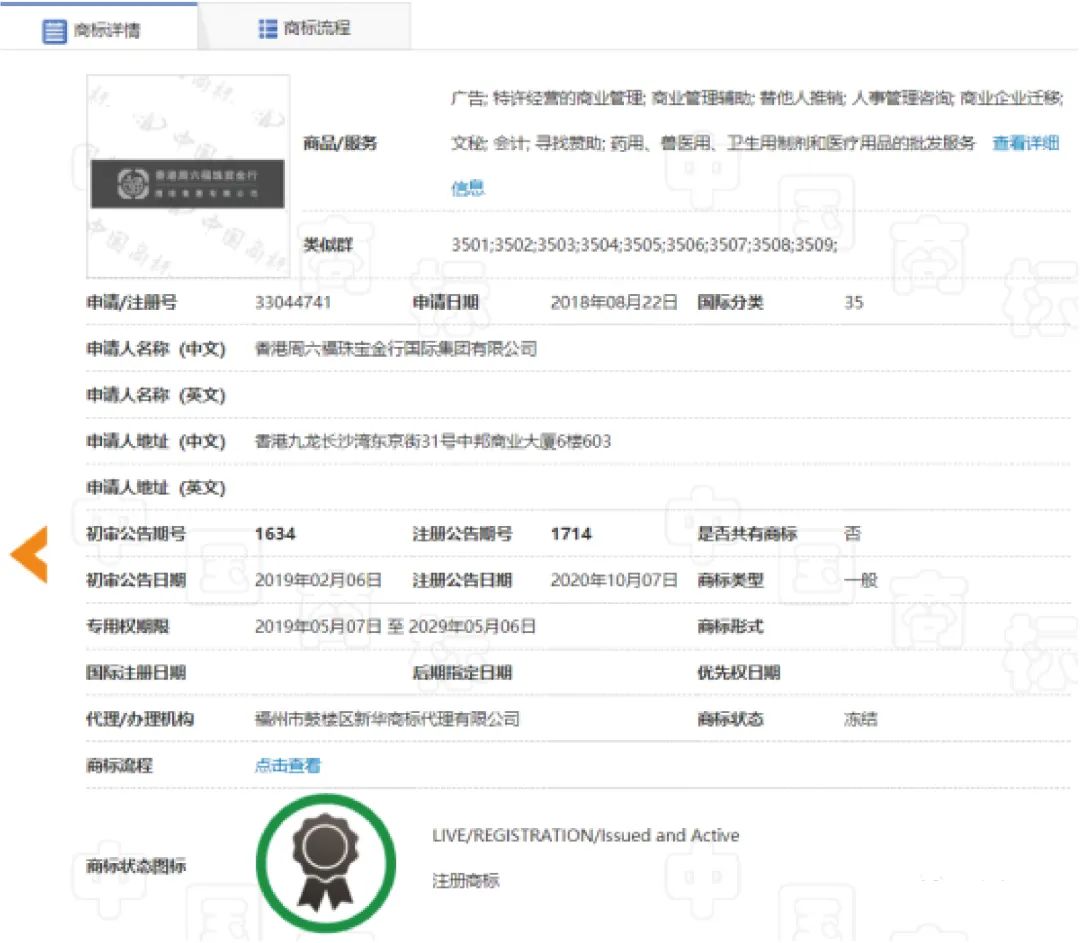Select preliminary announcement issue number 1634

275,534
